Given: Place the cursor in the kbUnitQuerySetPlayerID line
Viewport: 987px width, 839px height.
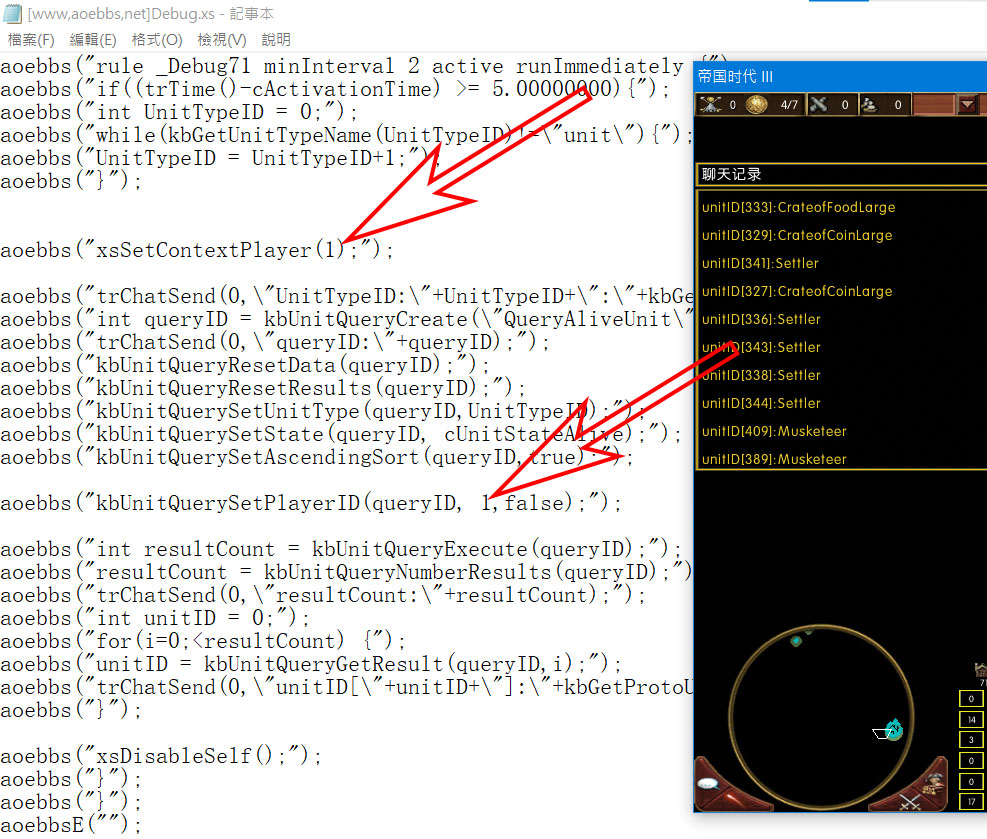Looking at the screenshot, I should [311, 504].
